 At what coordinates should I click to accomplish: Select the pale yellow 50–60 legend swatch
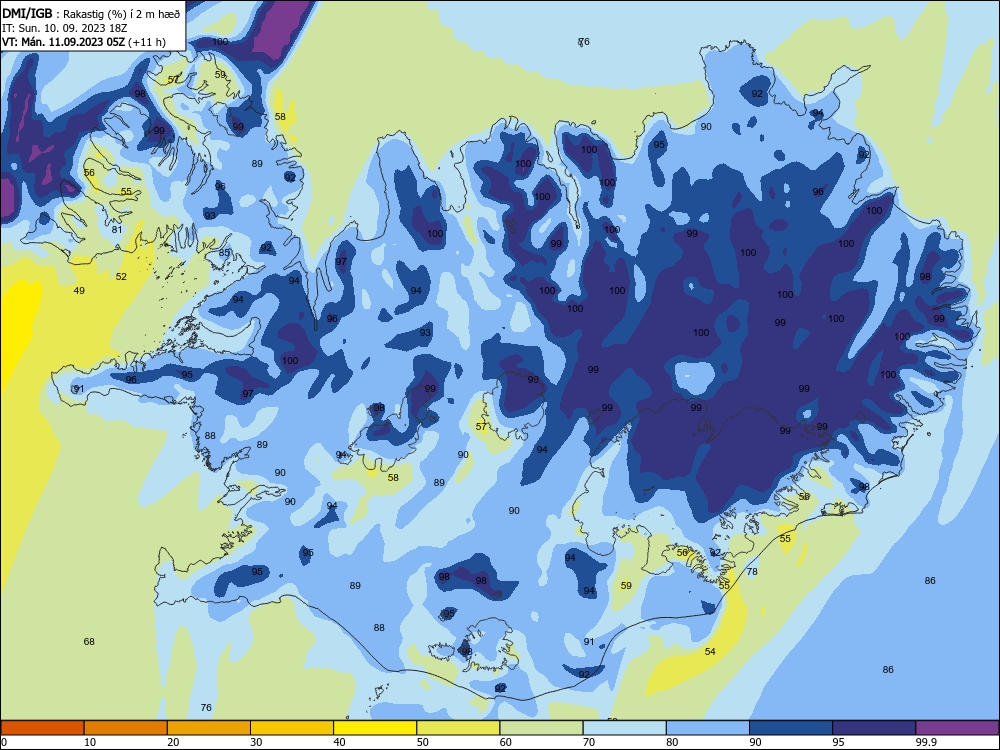click(x=458, y=728)
